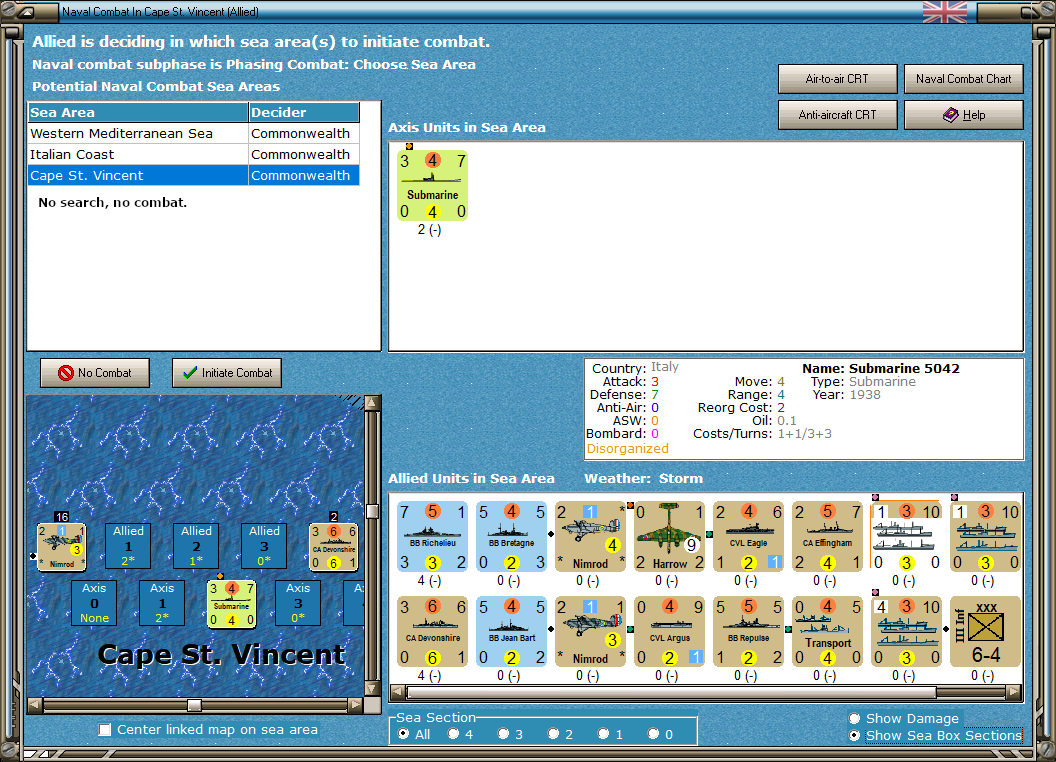Image resolution: width=1056 pixels, height=762 pixels.
Task: Select the Transport ship counter
Action: (x=828, y=631)
